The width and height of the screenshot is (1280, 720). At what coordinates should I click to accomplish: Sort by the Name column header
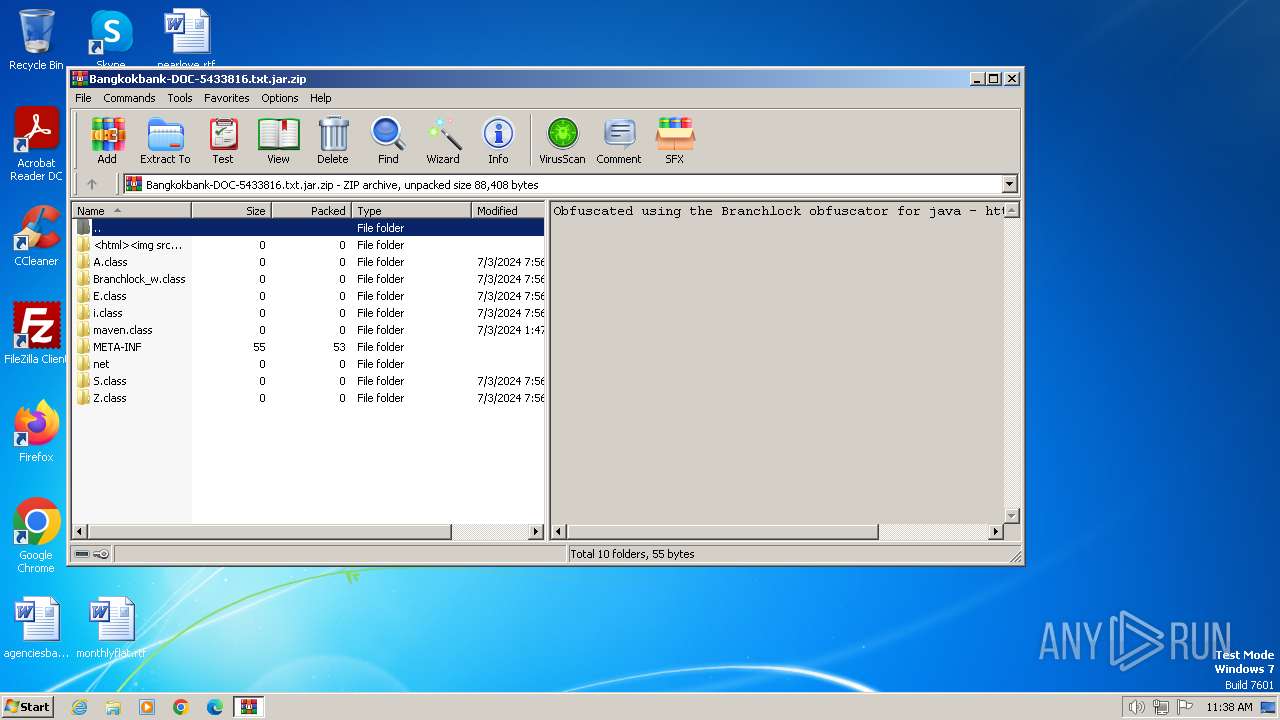131,210
